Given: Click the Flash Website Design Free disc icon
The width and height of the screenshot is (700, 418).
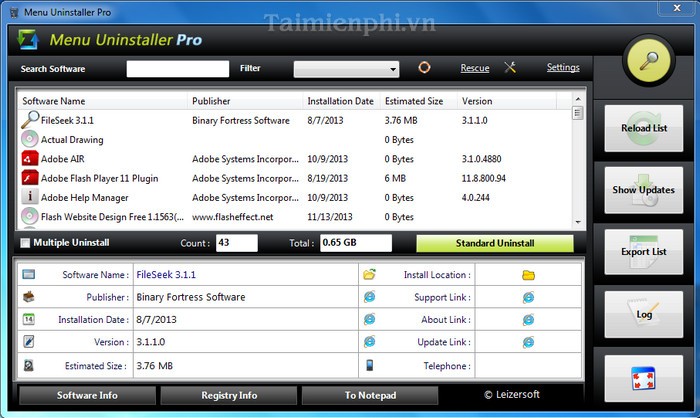Looking at the screenshot, I should [29, 216].
